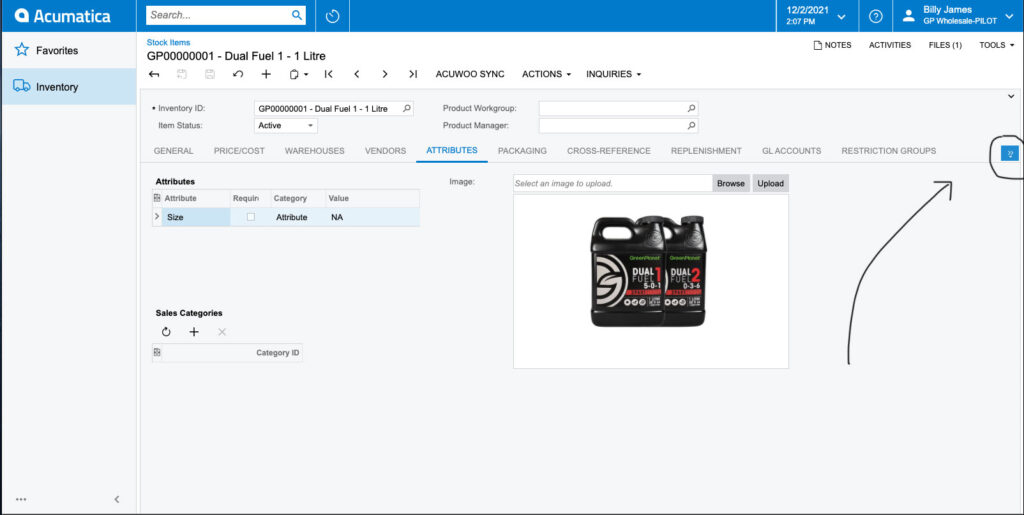
Task: Open ACTIVITIES
Action: coord(889,45)
